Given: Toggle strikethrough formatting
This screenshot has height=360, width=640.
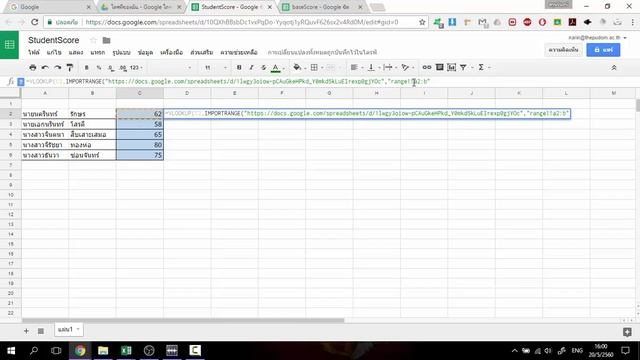Looking at the screenshot, I should click(264, 67).
